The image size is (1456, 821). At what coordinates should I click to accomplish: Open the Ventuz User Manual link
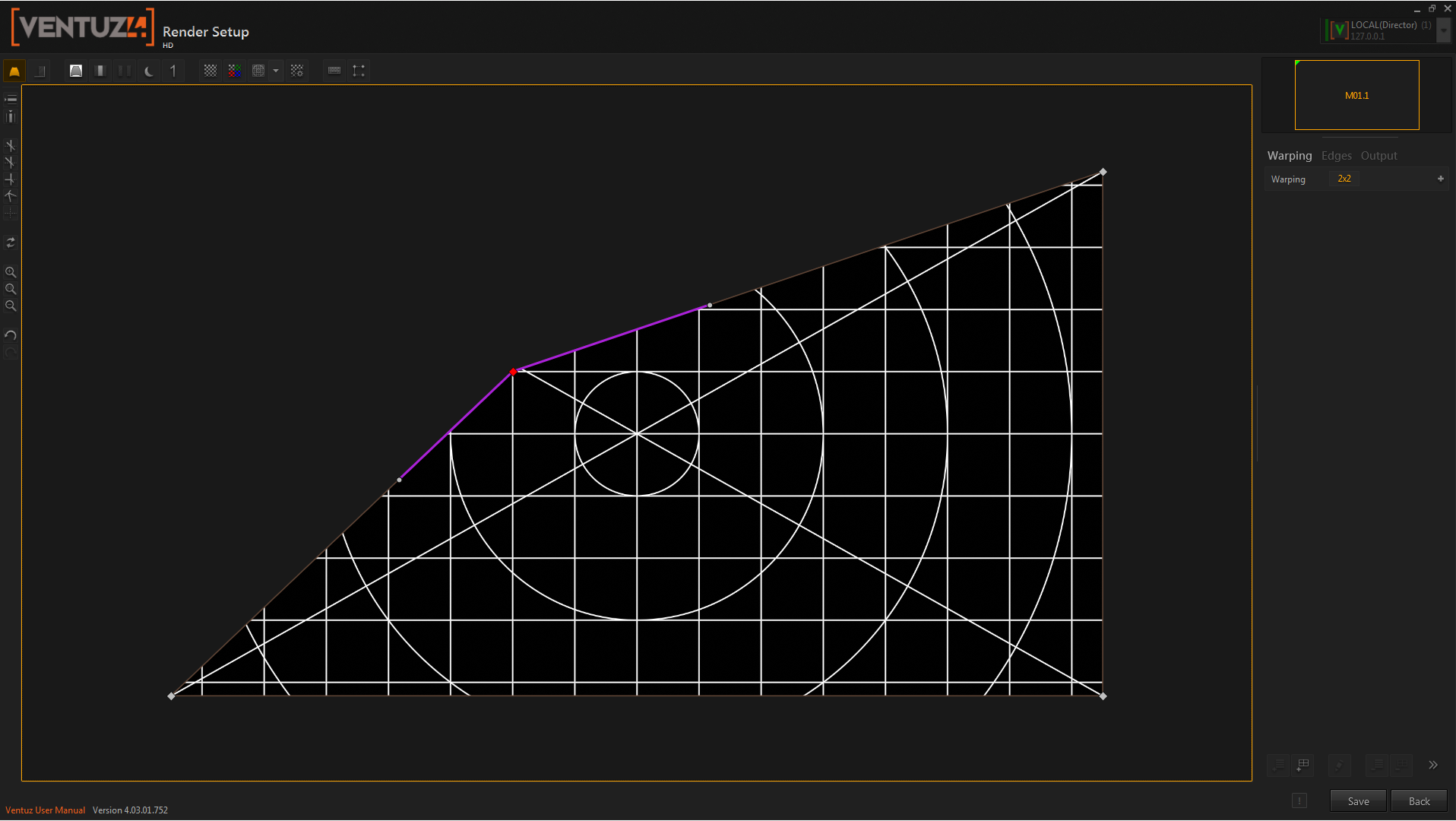pos(45,810)
